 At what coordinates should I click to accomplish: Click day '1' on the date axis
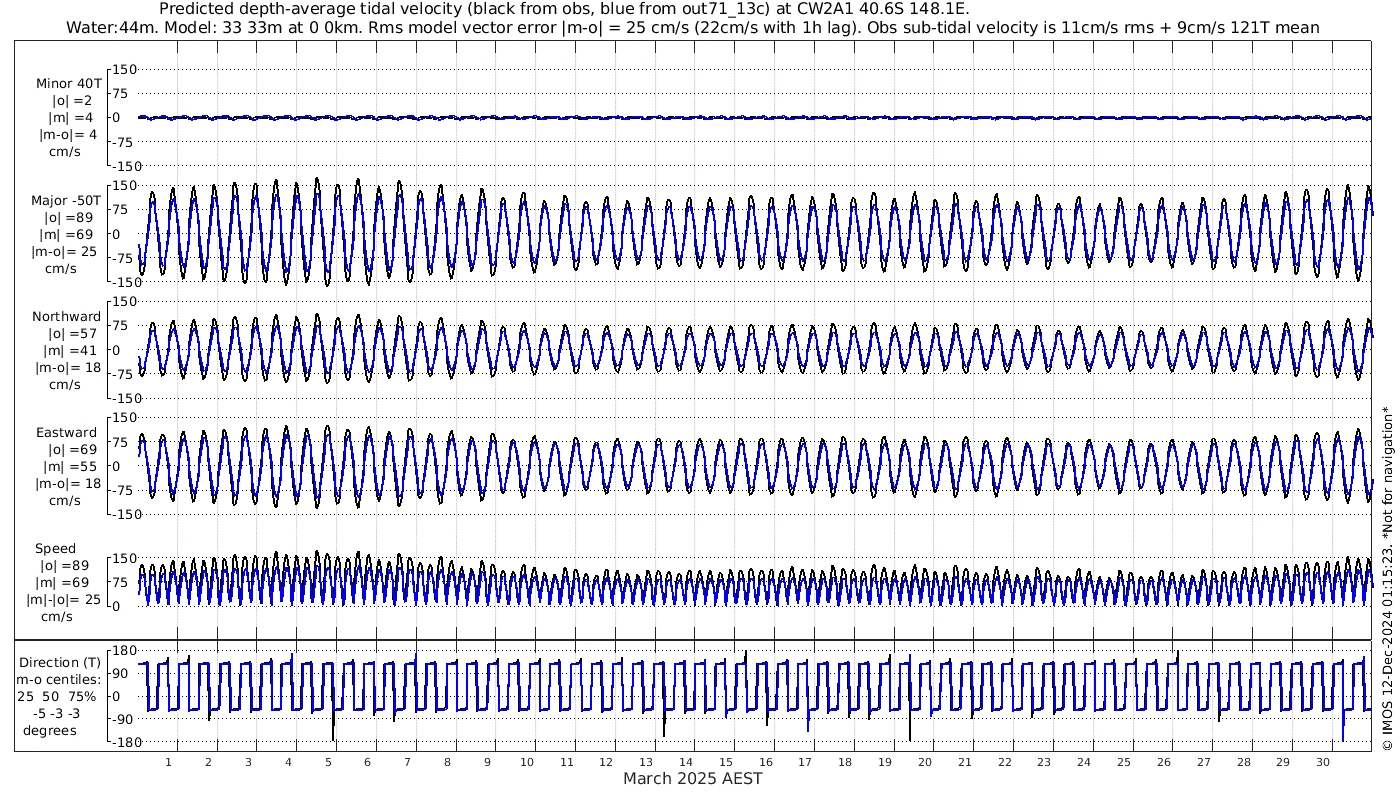click(x=169, y=762)
